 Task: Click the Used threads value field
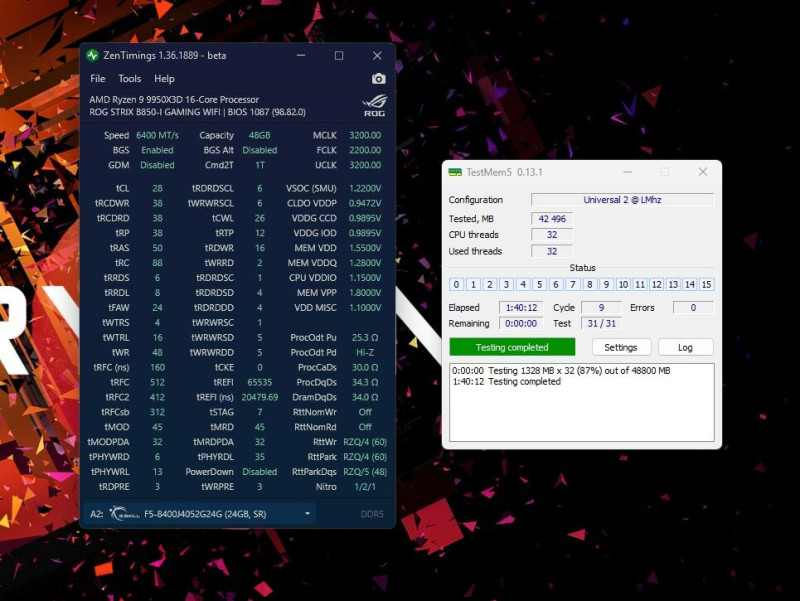coord(552,251)
